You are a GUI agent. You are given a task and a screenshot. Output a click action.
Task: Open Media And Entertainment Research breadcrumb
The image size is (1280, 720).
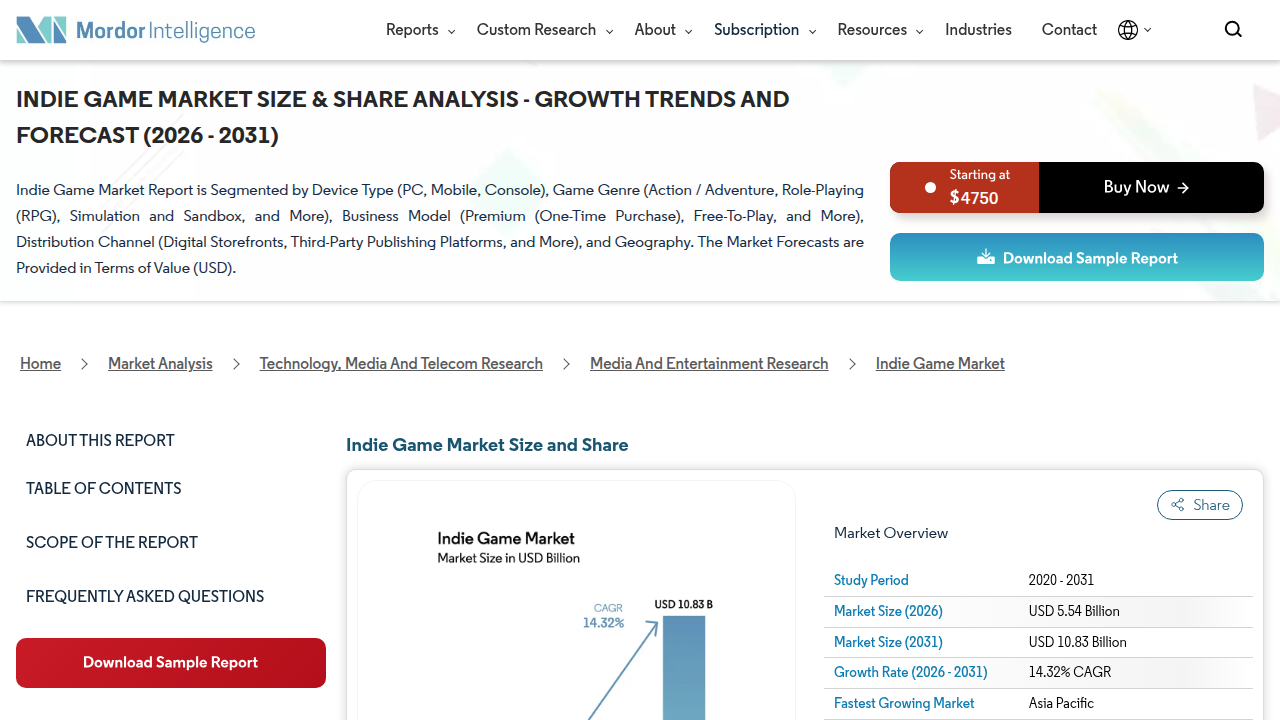click(709, 364)
